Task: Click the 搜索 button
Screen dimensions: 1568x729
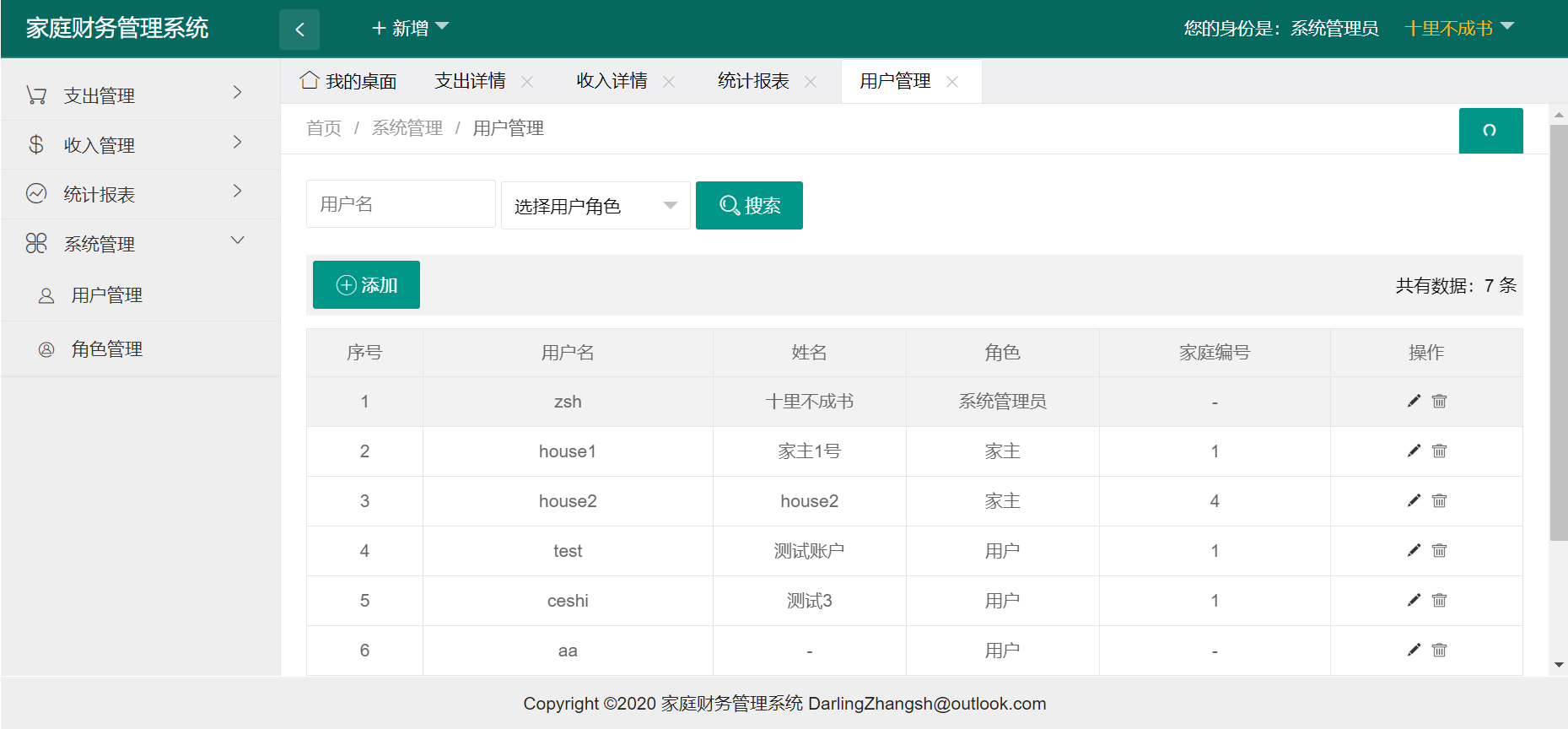Action: [749, 206]
